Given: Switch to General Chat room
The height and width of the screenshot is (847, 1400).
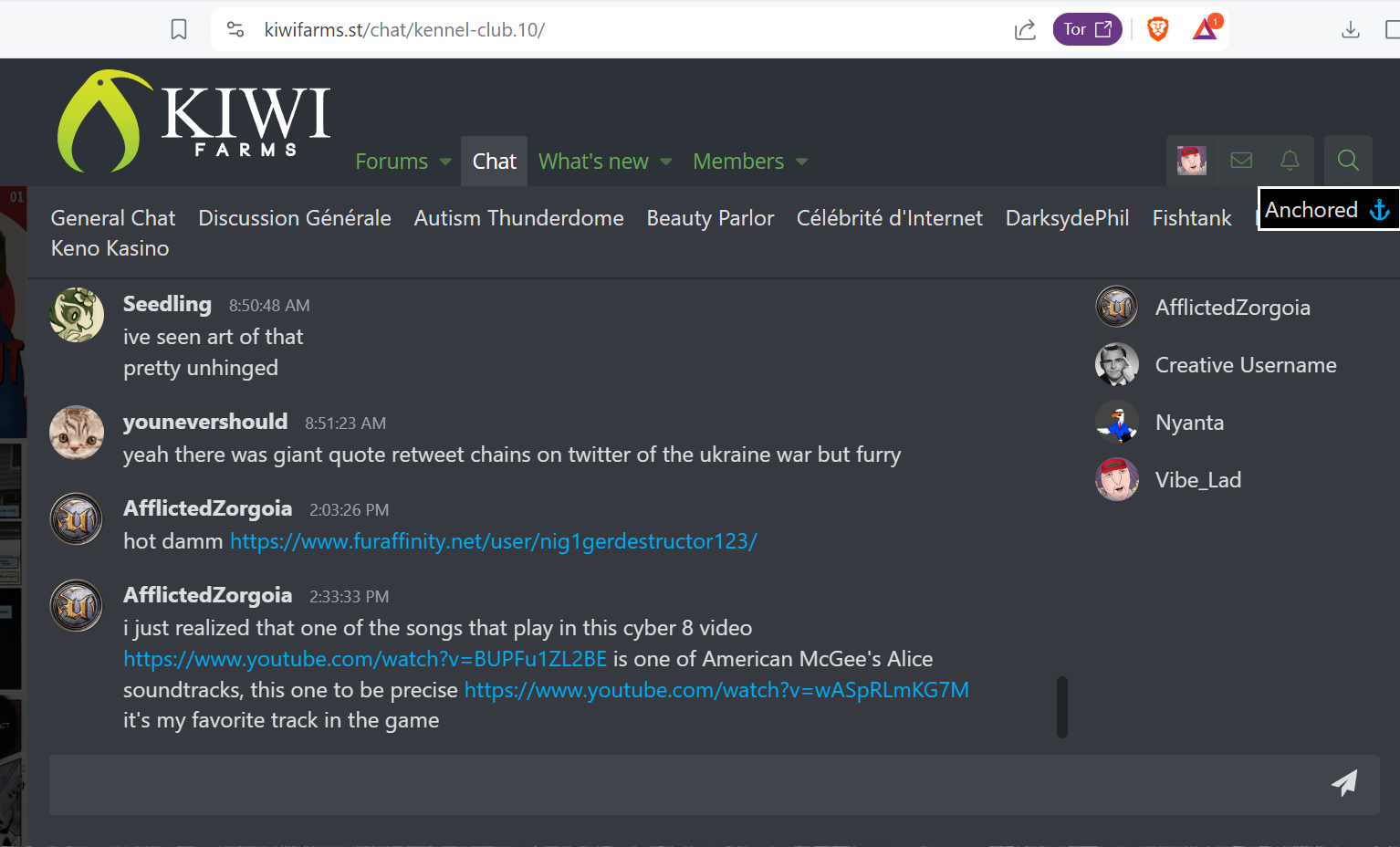Looking at the screenshot, I should [113, 218].
